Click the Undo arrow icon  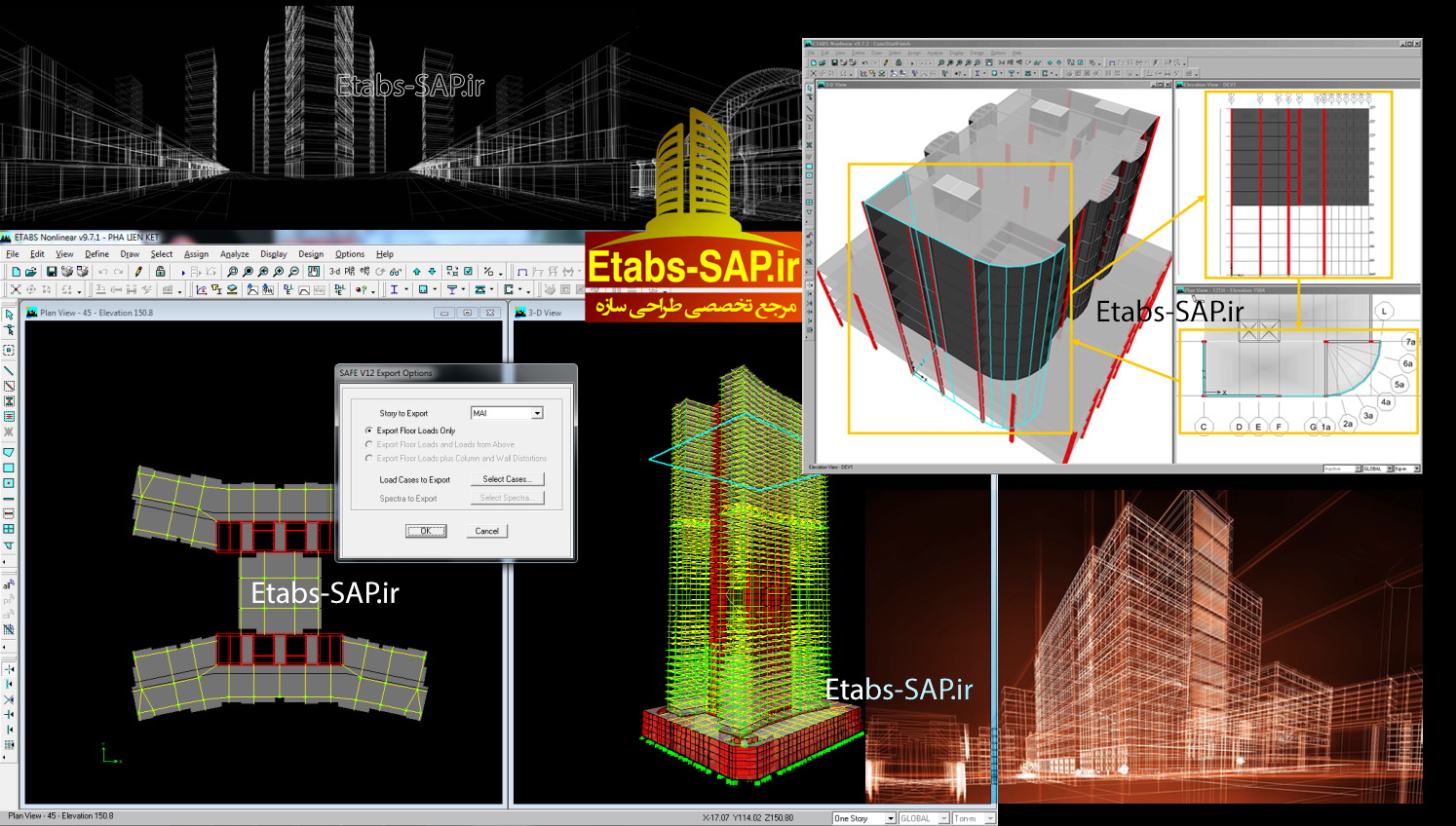(x=103, y=272)
